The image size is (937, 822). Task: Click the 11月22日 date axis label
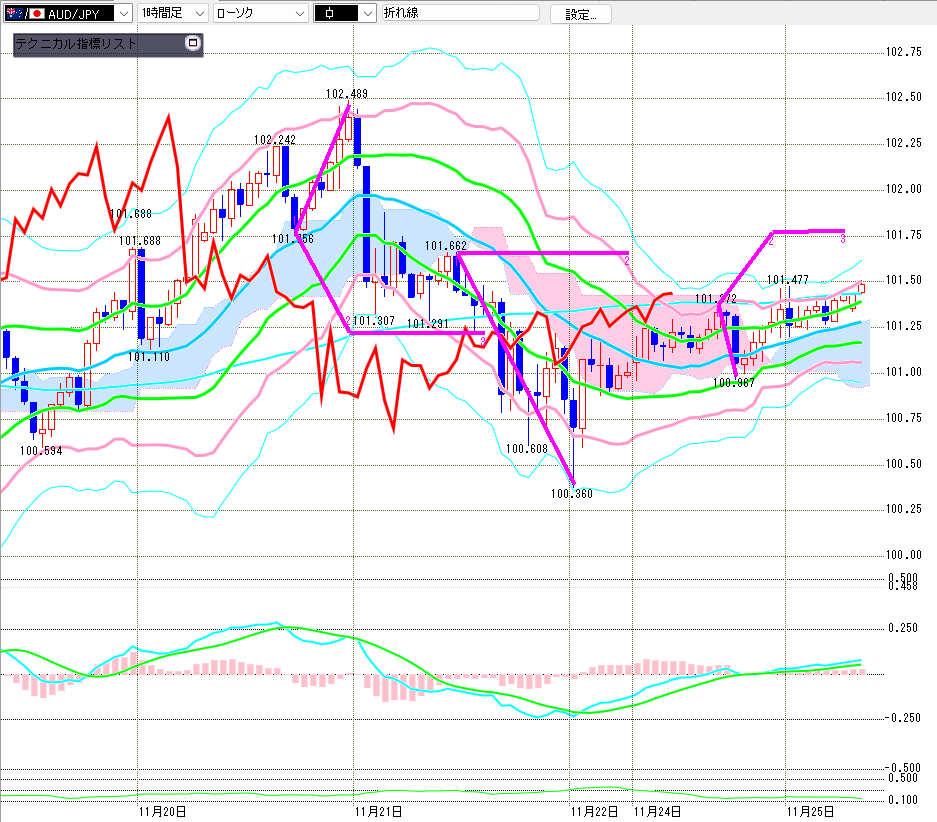coord(595,811)
